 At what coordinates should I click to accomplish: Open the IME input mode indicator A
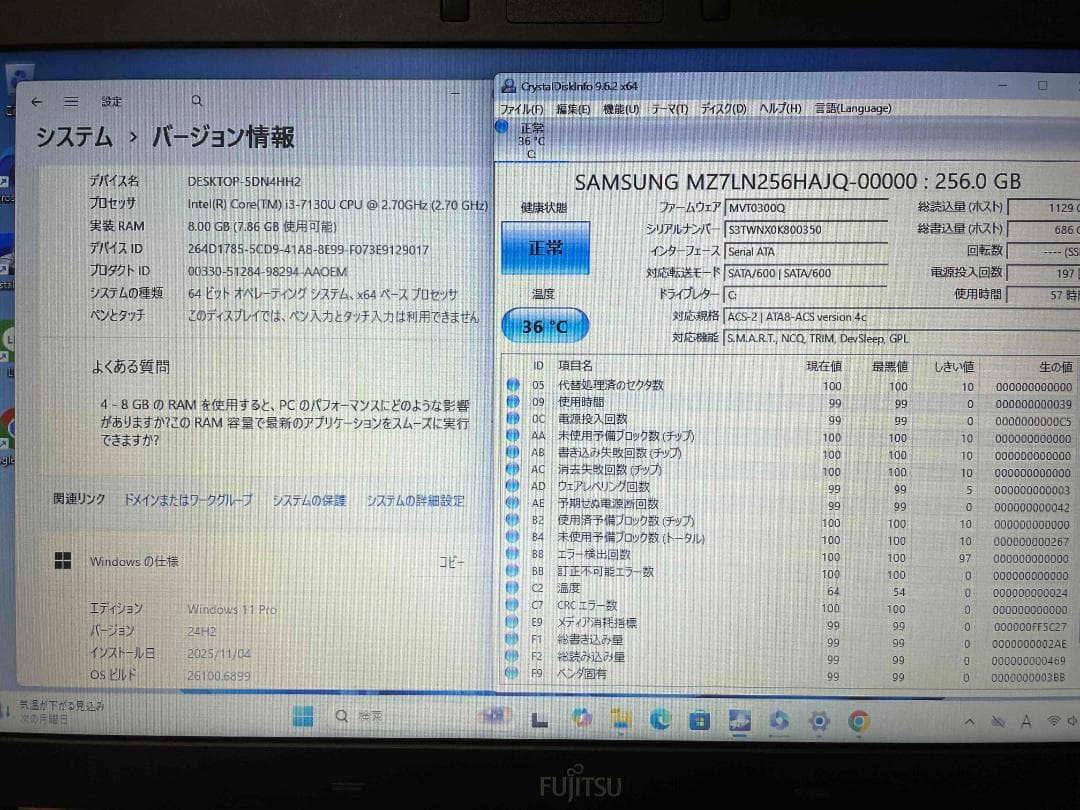(1026, 721)
